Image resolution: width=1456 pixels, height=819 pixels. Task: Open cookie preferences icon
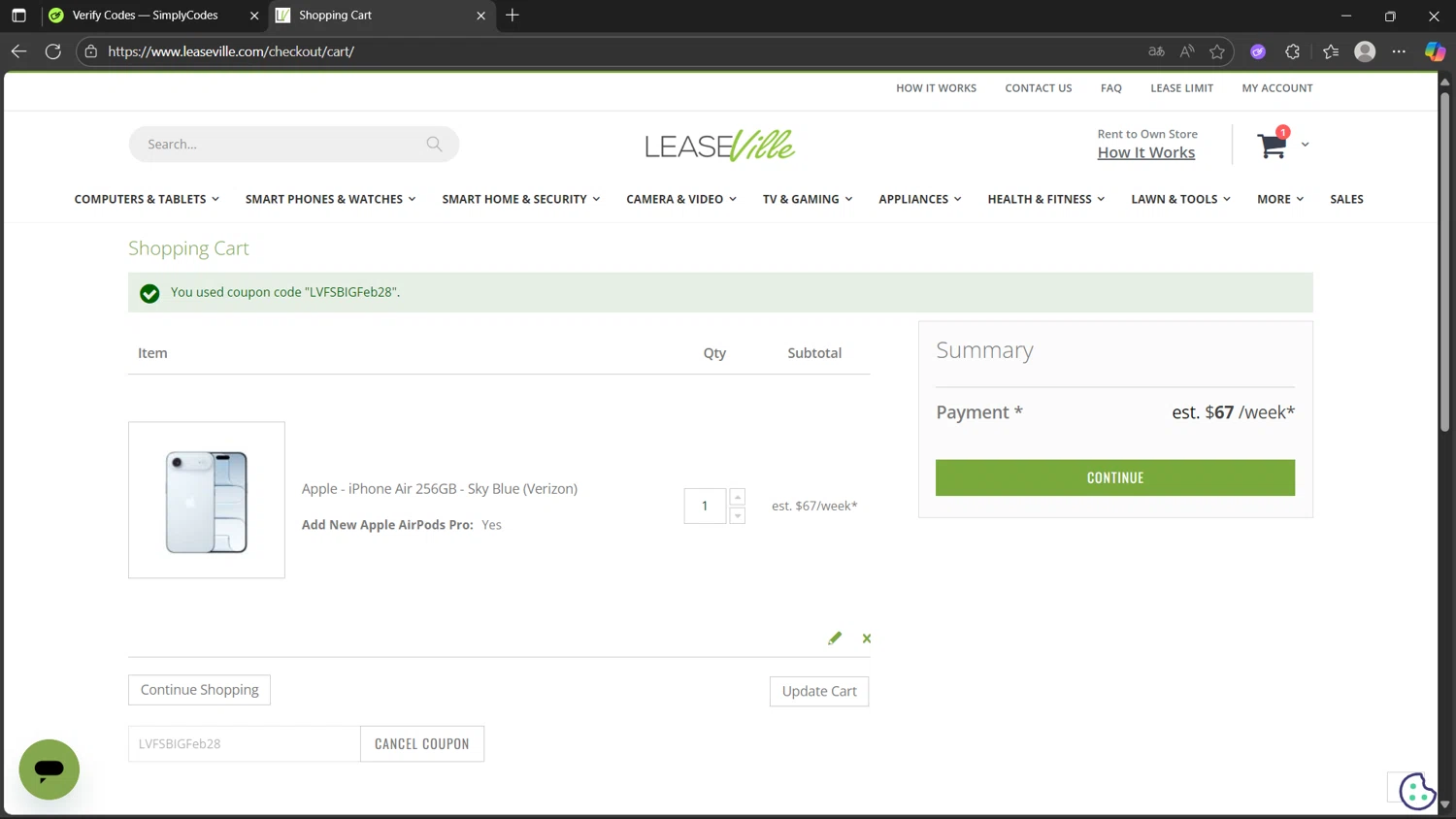1417,791
